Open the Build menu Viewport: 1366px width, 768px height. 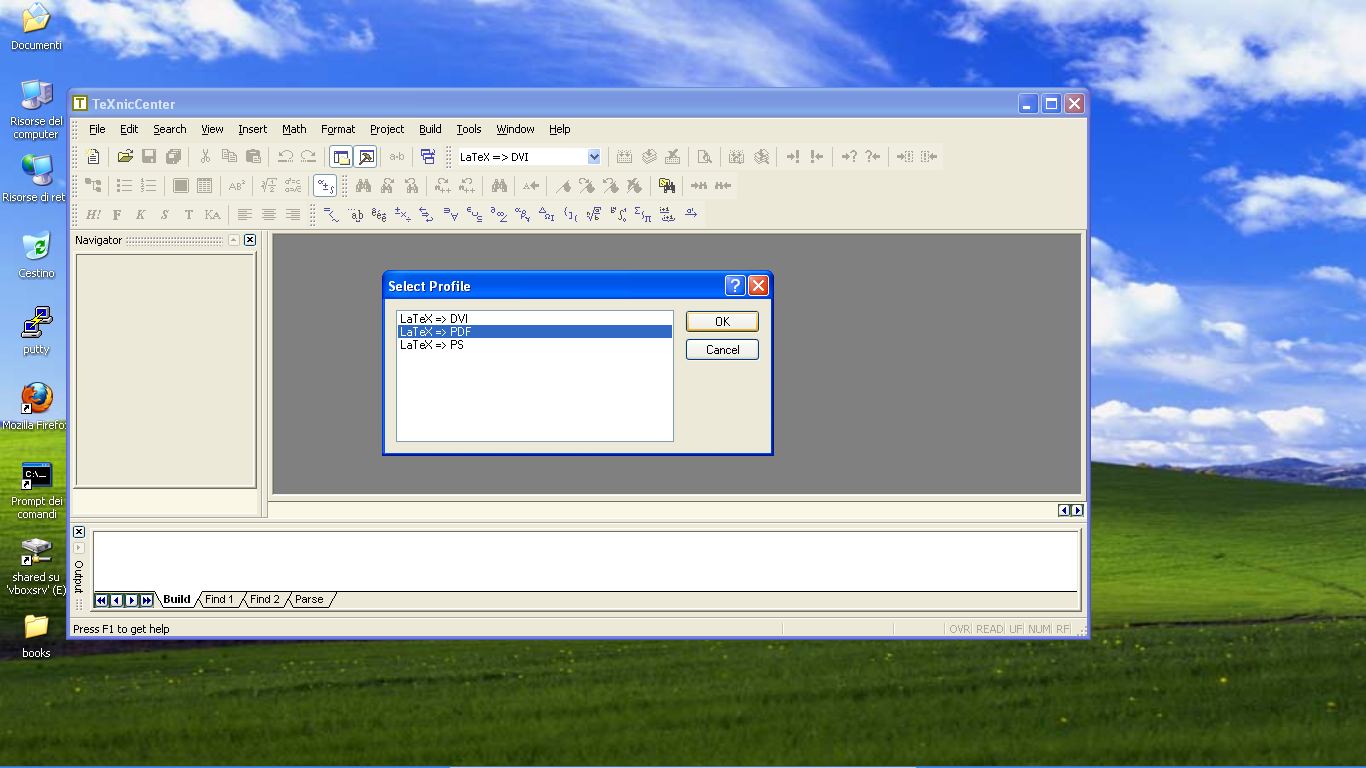click(430, 129)
